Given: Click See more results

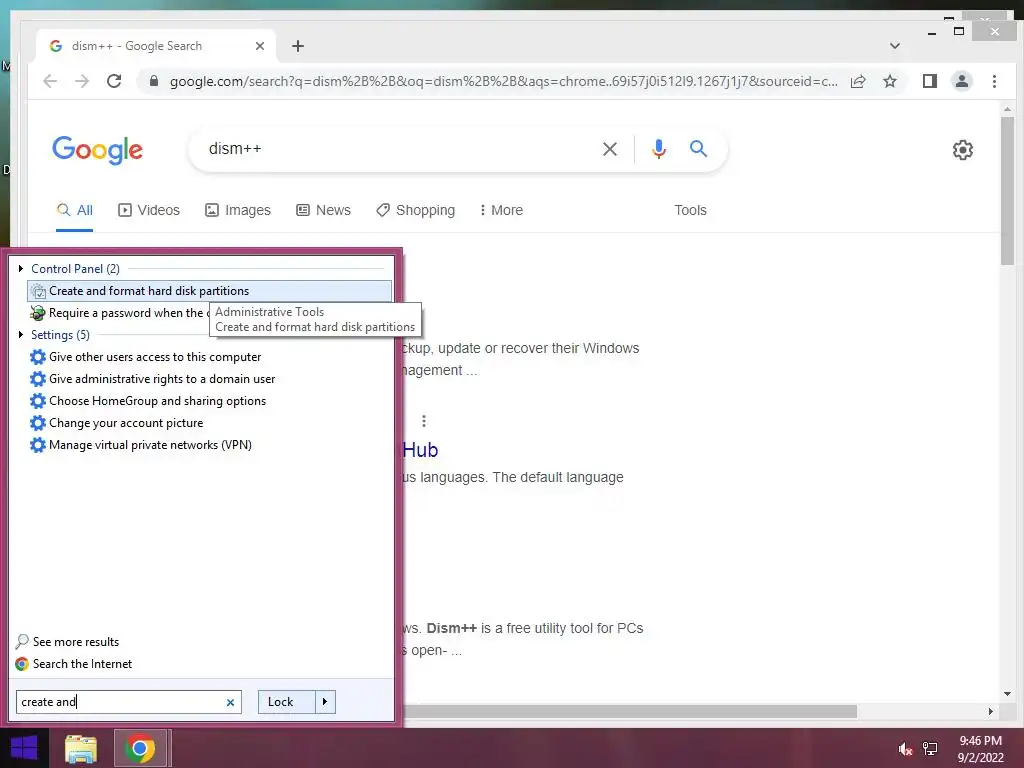Looking at the screenshot, I should [x=67, y=642].
